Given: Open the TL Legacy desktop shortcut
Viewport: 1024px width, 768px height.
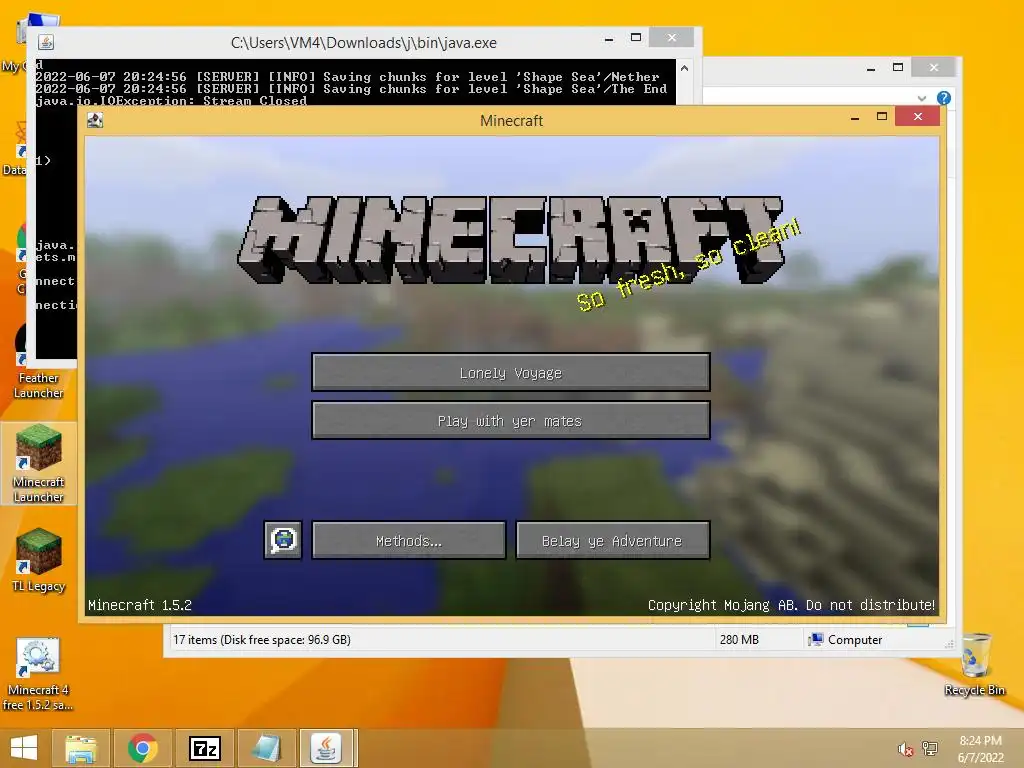Looking at the screenshot, I should 39,560.
